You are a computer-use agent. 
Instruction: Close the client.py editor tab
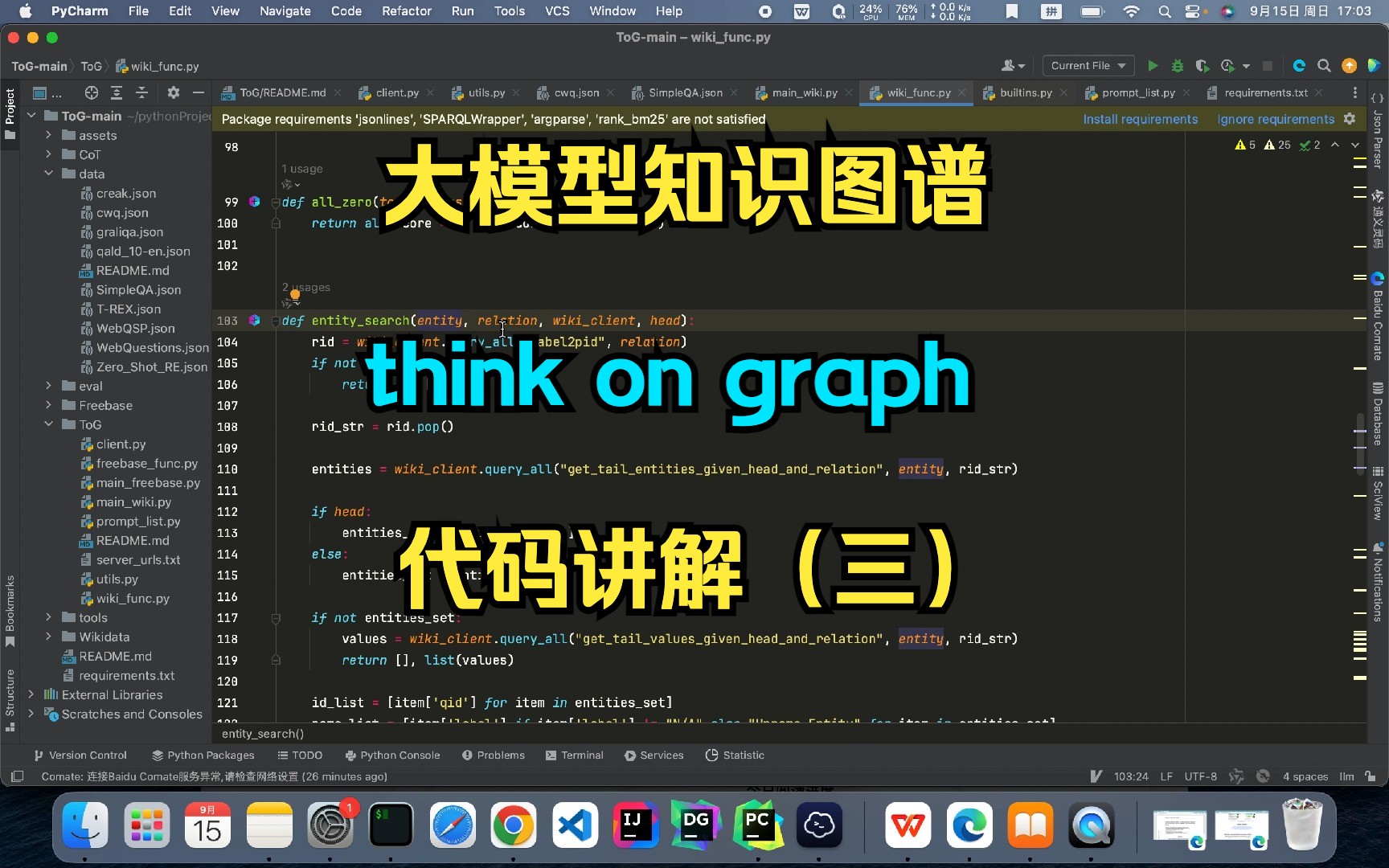click(x=431, y=92)
